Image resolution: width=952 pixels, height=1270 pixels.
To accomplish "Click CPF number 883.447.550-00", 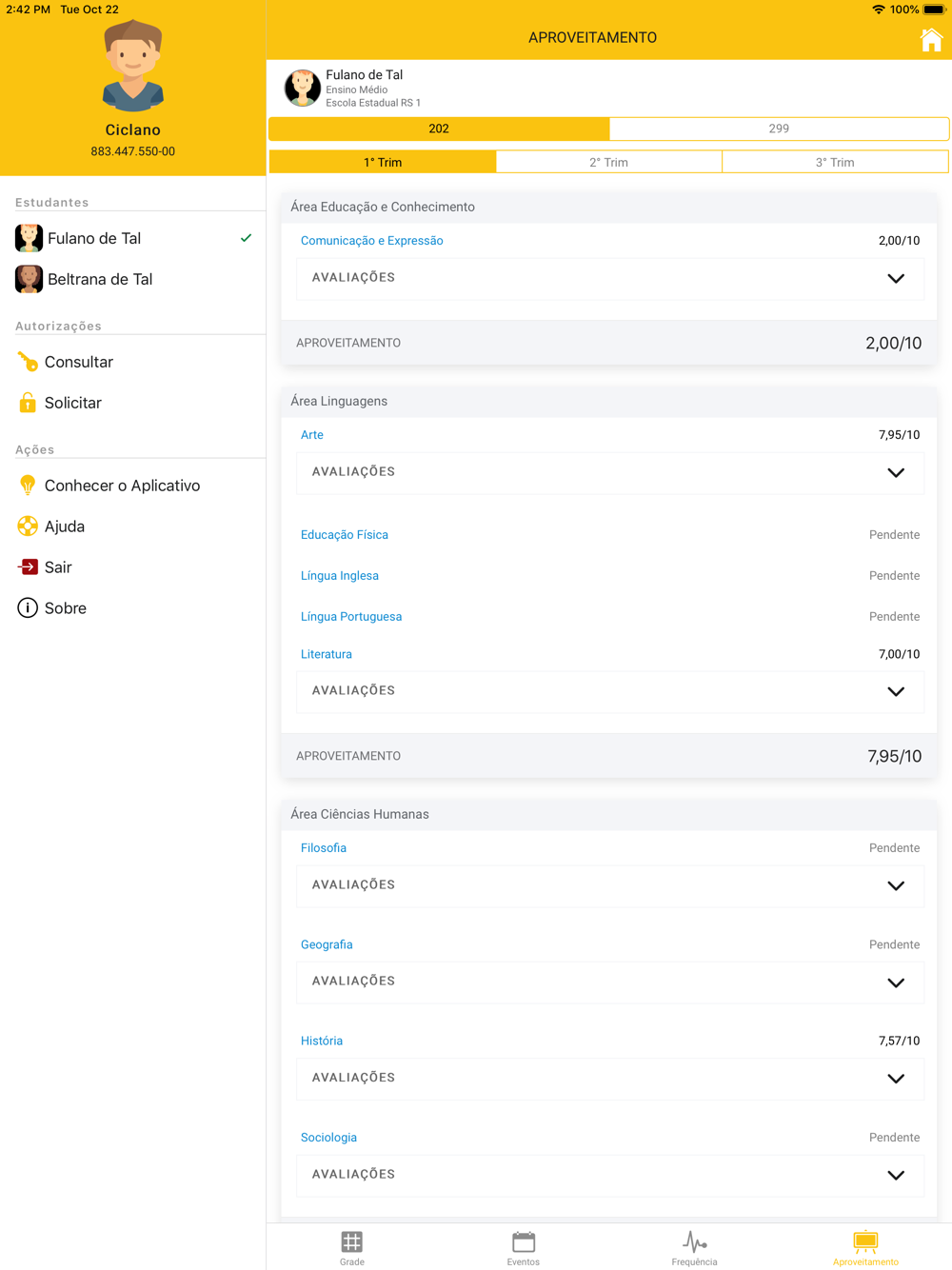I will pyautogui.click(x=133, y=151).
